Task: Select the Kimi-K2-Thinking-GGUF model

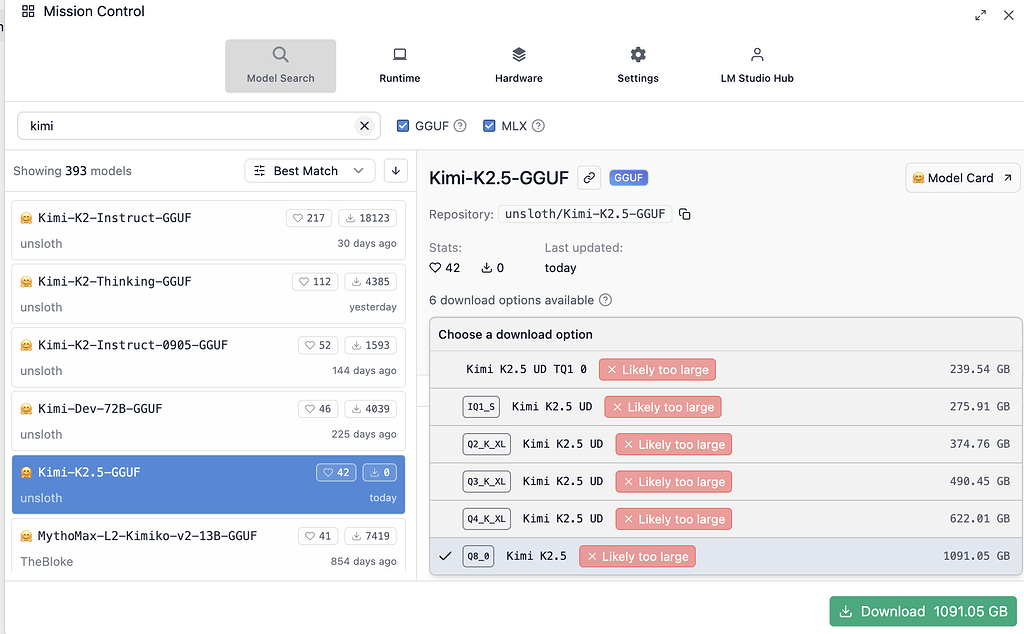Action: (208, 294)
